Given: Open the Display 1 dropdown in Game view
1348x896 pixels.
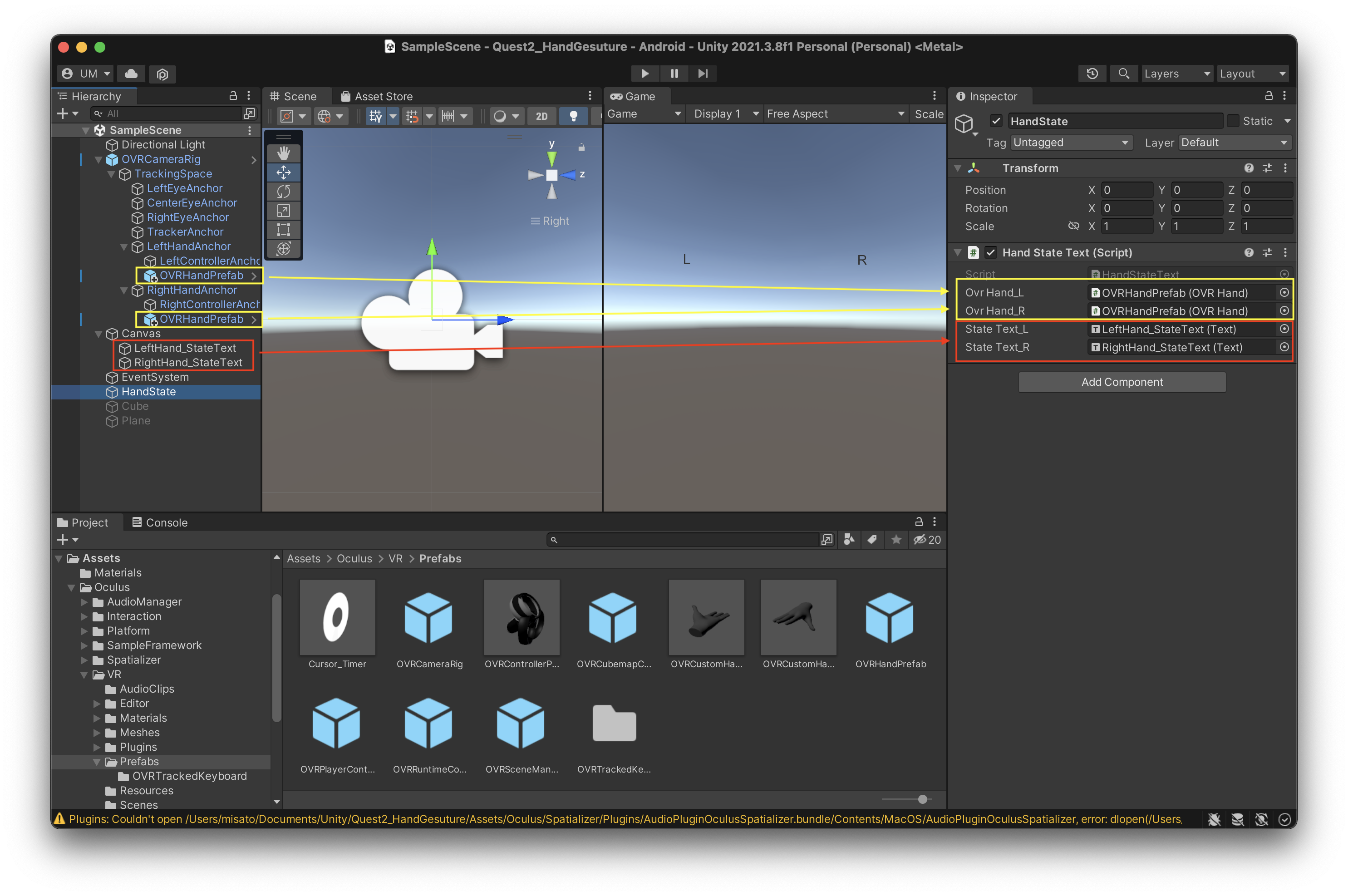Looking at the screenshot, I should 725,114.
